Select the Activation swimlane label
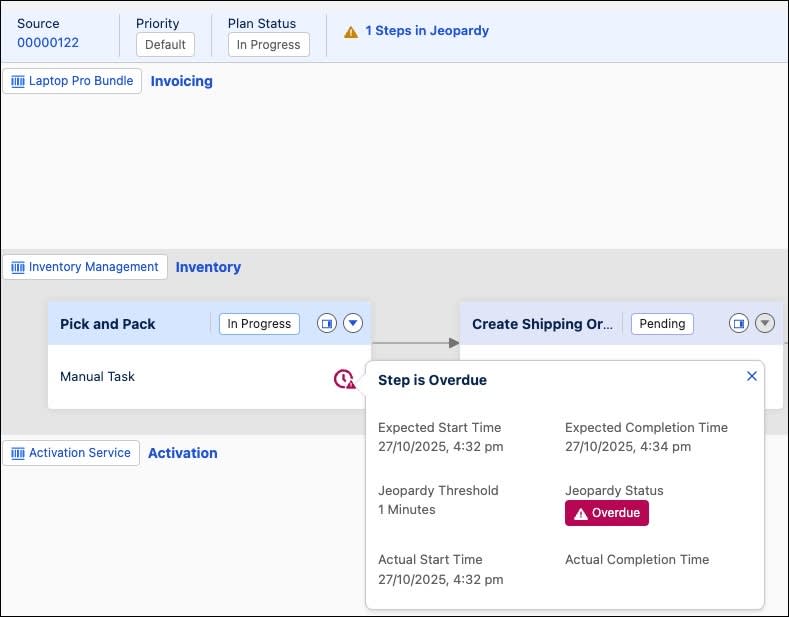The width and height of the screenshot is (789, 617). (182, 453)
